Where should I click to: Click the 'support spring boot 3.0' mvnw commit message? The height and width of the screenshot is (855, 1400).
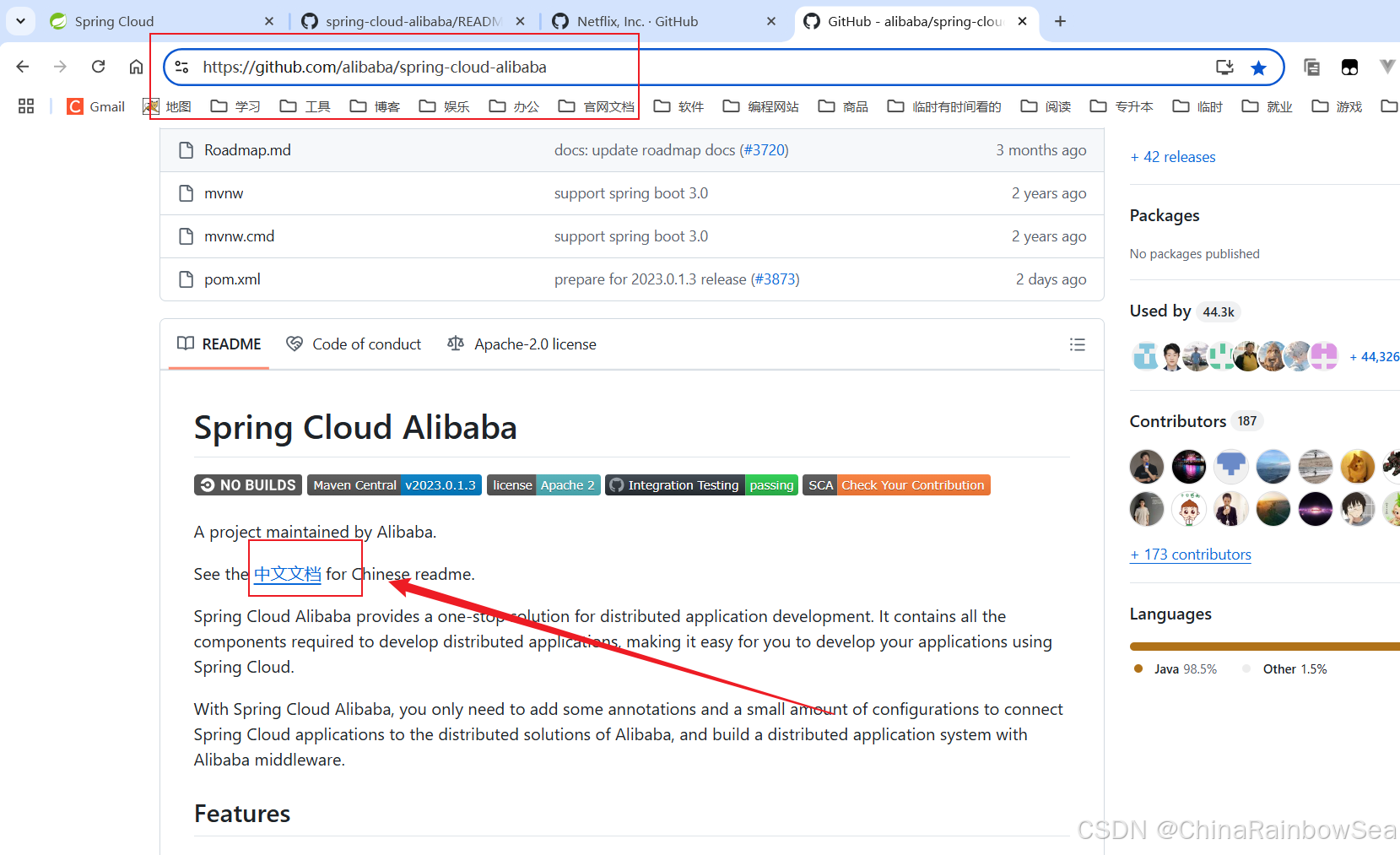(x=631, y=193)
